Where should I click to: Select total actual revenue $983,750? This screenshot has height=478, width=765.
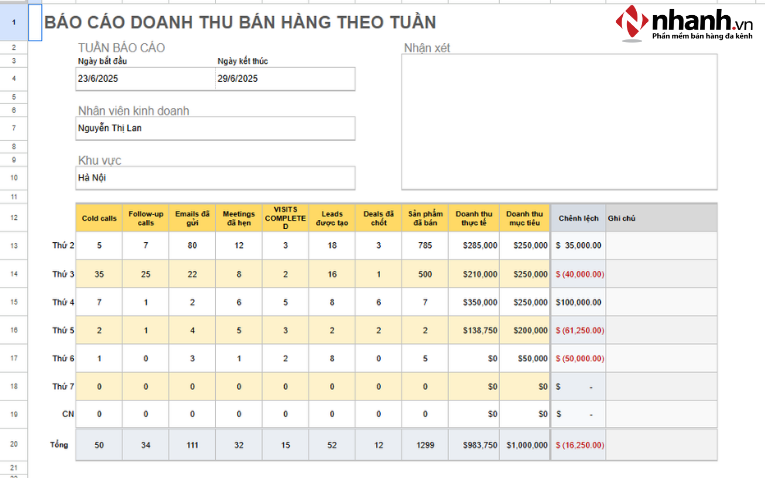pos(474,445)
